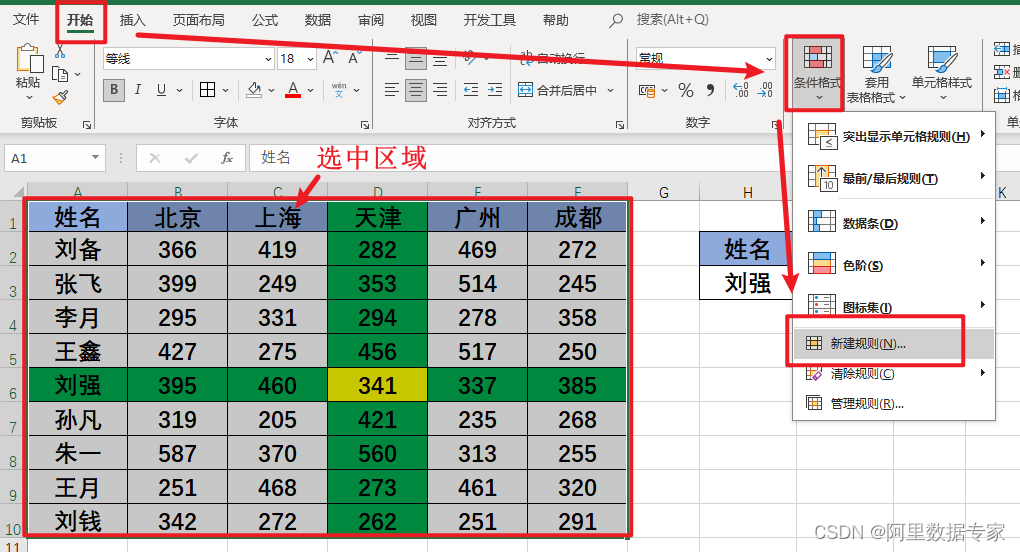Click the insert function fx icon
The image size is (1020, 552).
click(226, 158)
